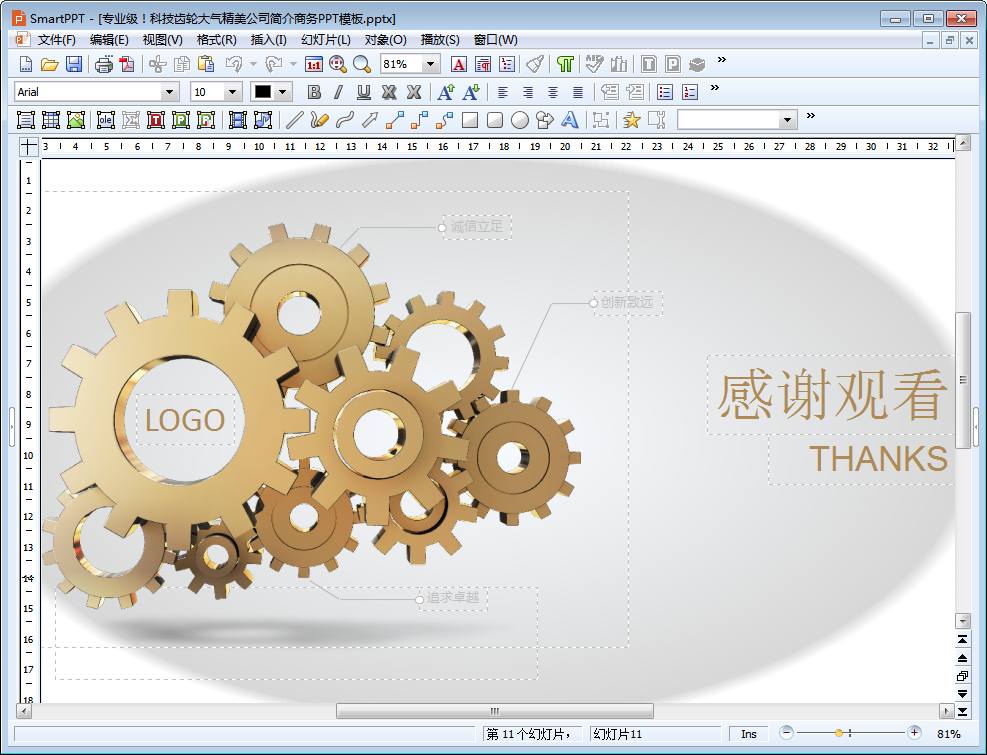Insert a text frame from object toolbar
987x755 pixels.
tap(26, 120)
